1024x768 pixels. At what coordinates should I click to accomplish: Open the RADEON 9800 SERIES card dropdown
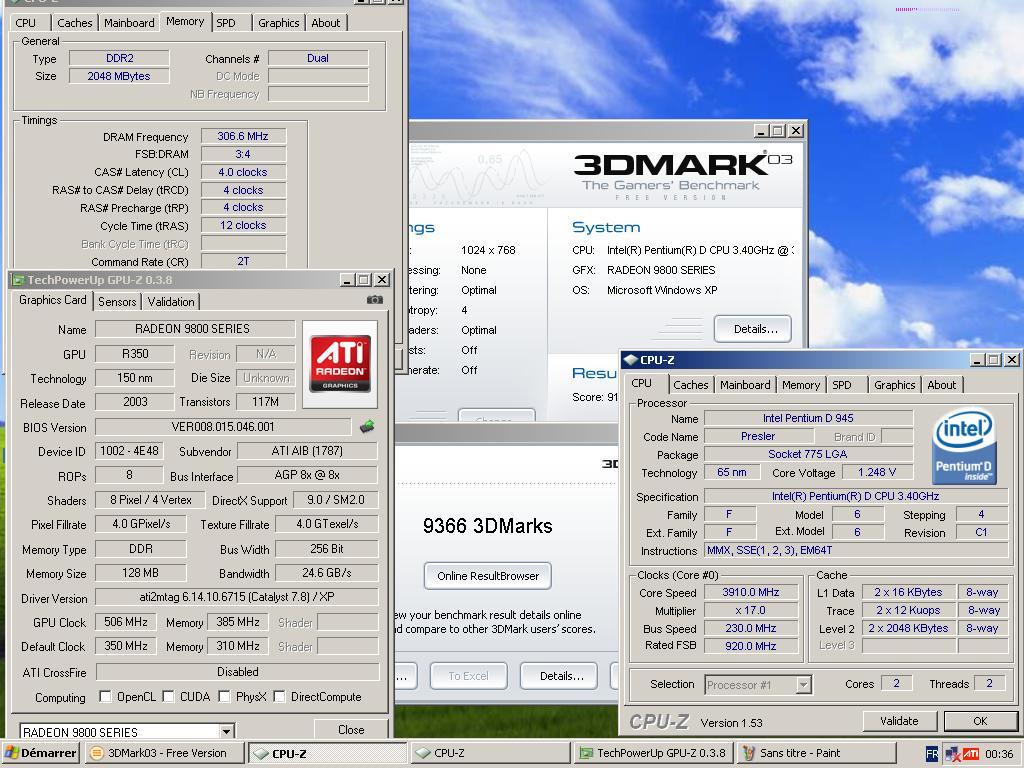(x=227, y=731)
